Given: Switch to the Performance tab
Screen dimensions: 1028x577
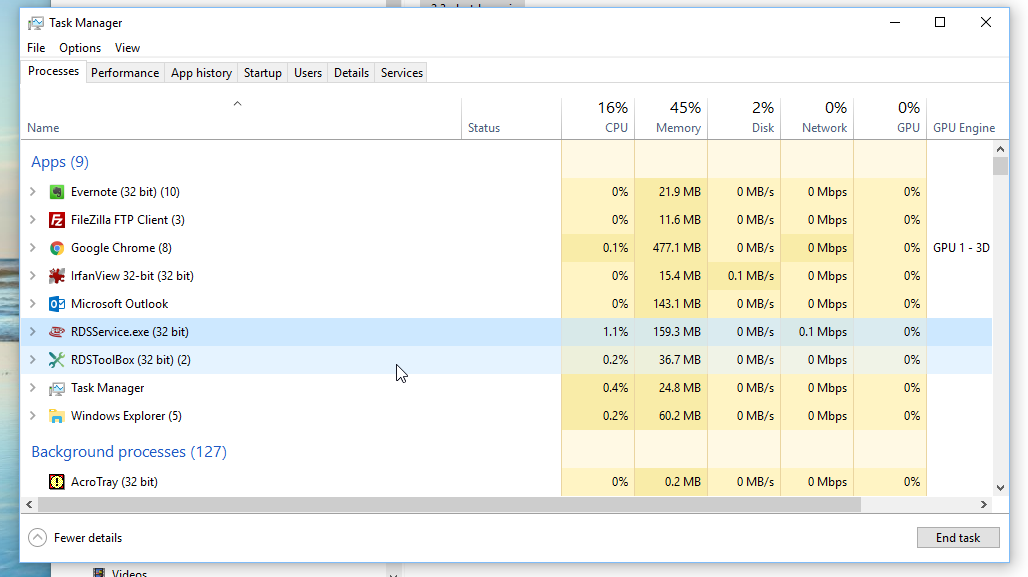Looking at the screenshot, I should click(x=125, y=73).
